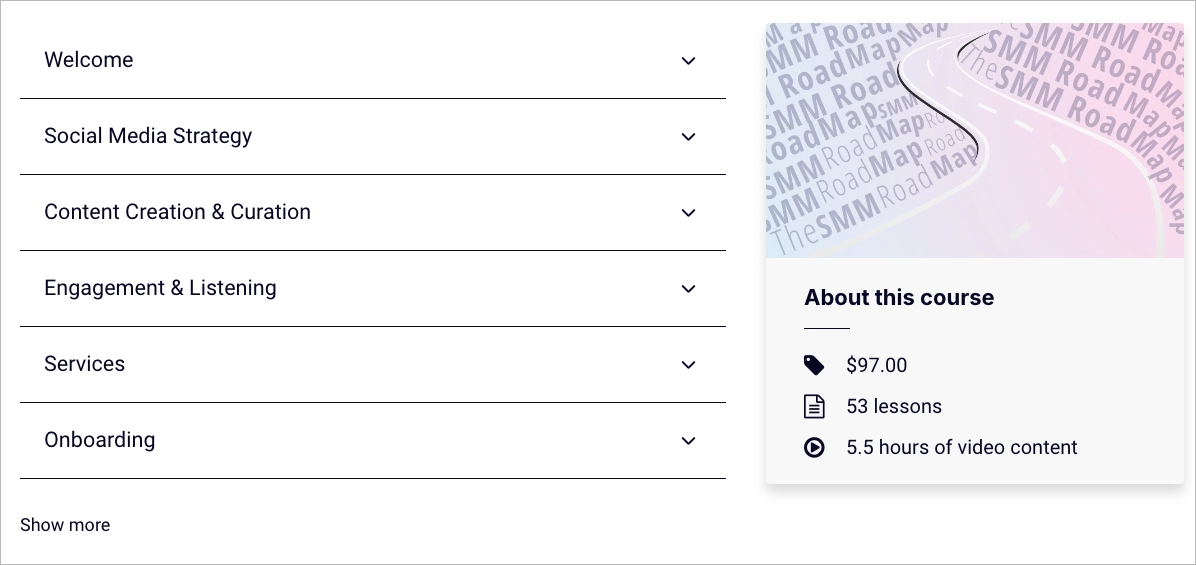The width and height of the screenshot is (1196, 565).
Task: Click the video play circle icon
Action: (814, 447)
